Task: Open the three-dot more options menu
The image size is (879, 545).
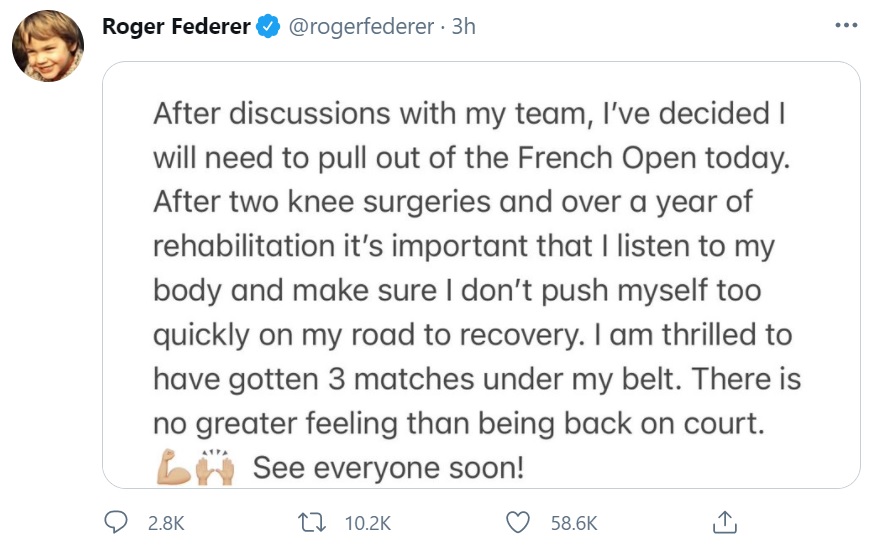Action: (x=846, y=26)
